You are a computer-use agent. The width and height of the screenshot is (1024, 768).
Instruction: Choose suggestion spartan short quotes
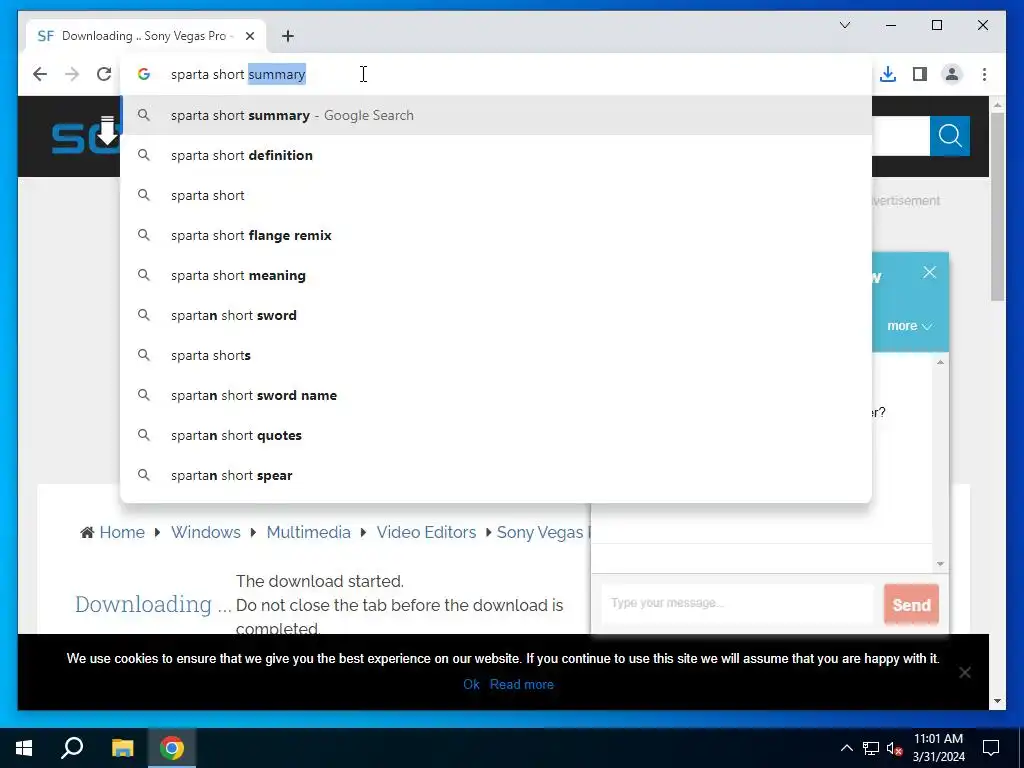click(x=496, y=436)
